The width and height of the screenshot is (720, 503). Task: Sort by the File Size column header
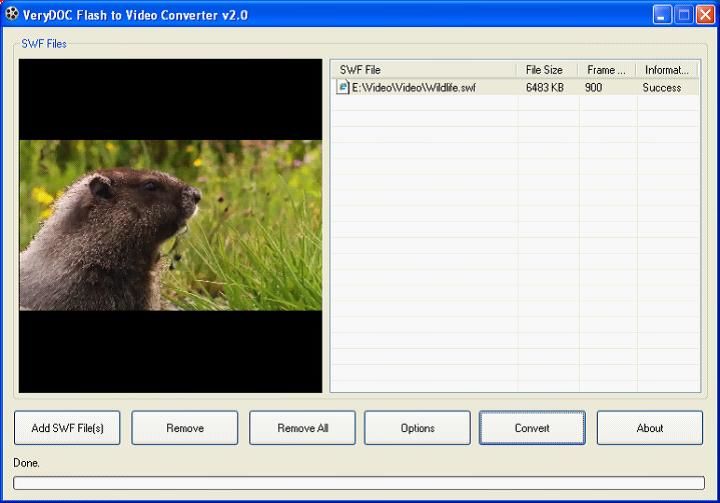(x=547, y=70)
